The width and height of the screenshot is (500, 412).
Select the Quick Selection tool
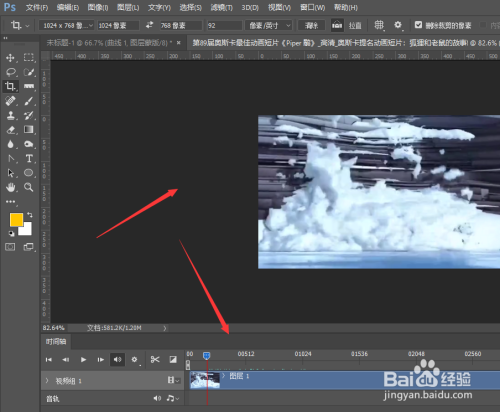point(29,72)
